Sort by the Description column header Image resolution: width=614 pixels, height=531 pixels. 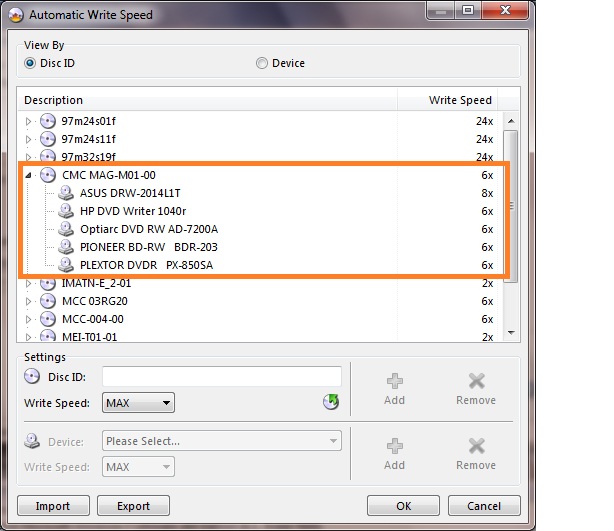[208, 100]
